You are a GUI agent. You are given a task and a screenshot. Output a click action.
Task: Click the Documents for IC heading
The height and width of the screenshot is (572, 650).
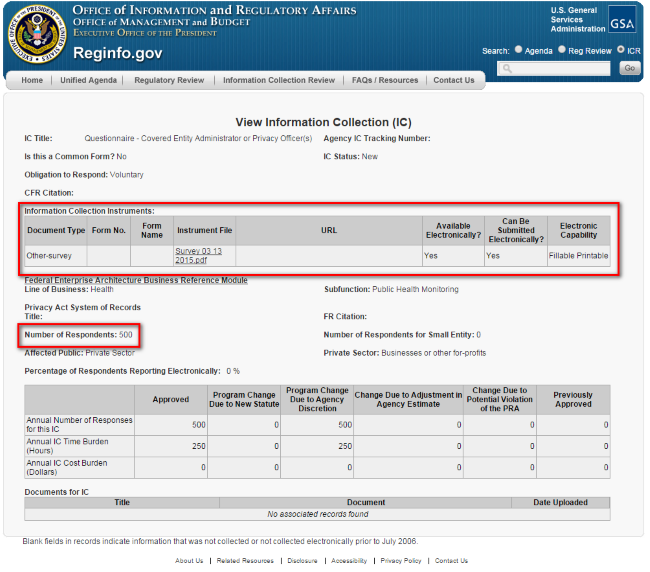[56, 492]
